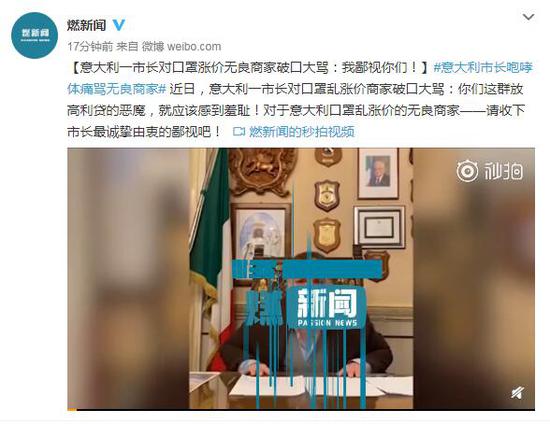Image resolution: width=550 pixels, height=424 pixels.
Task: Click the 微博 weibo.com source link
Action: pyautogui.click(x=181, y=46)
